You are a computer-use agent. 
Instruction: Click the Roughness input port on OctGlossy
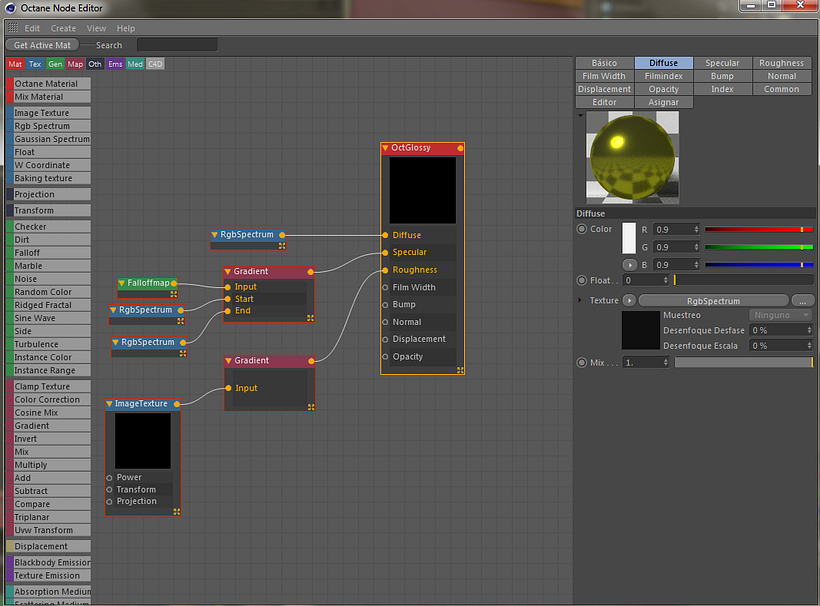(x=385, y=270)
